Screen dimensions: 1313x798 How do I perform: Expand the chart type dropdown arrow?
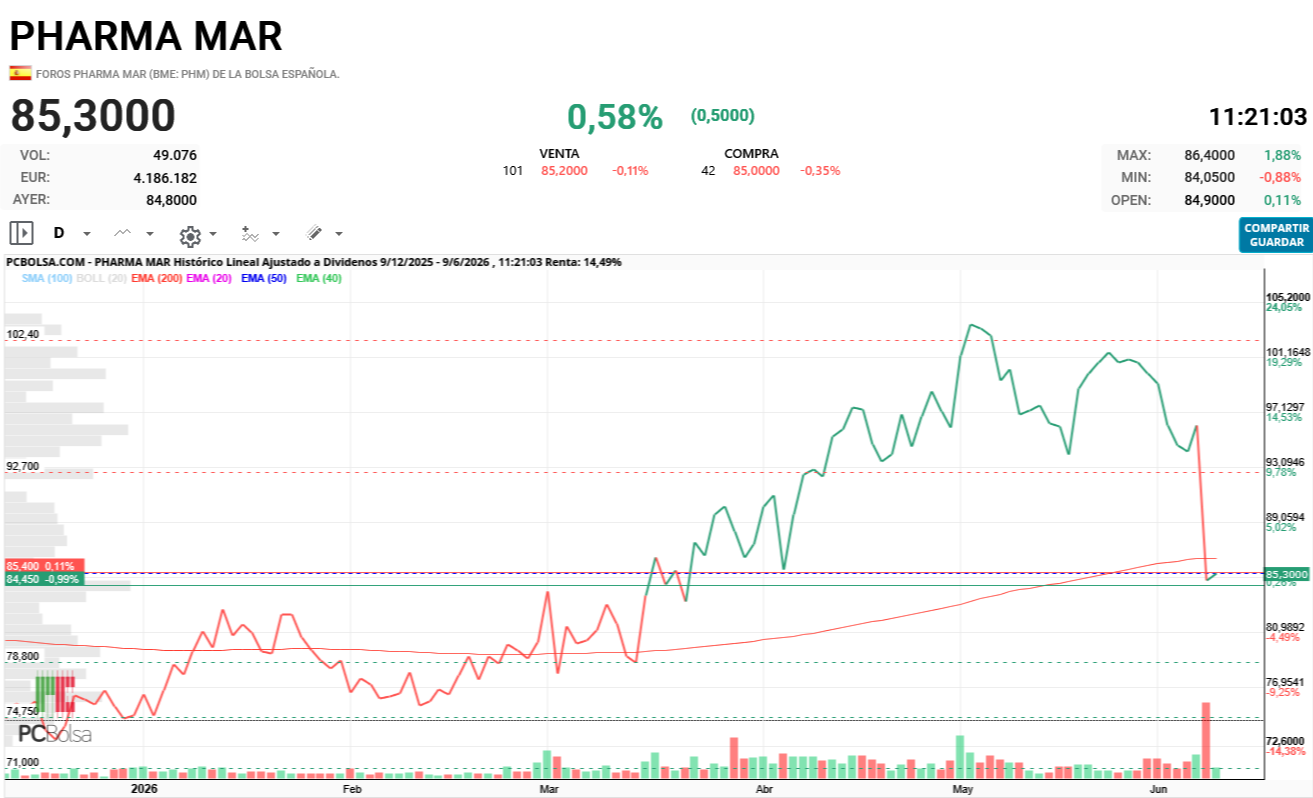pos(150,234)
